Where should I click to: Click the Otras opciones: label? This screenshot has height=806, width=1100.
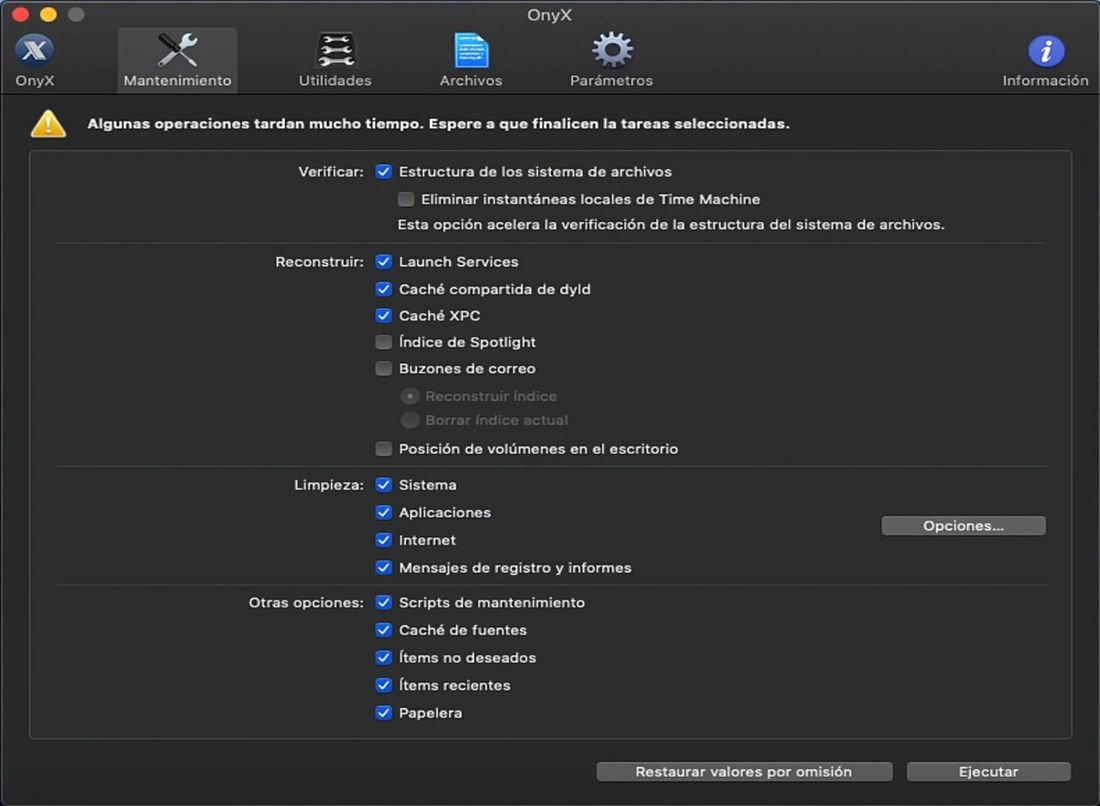click(306, 603)
